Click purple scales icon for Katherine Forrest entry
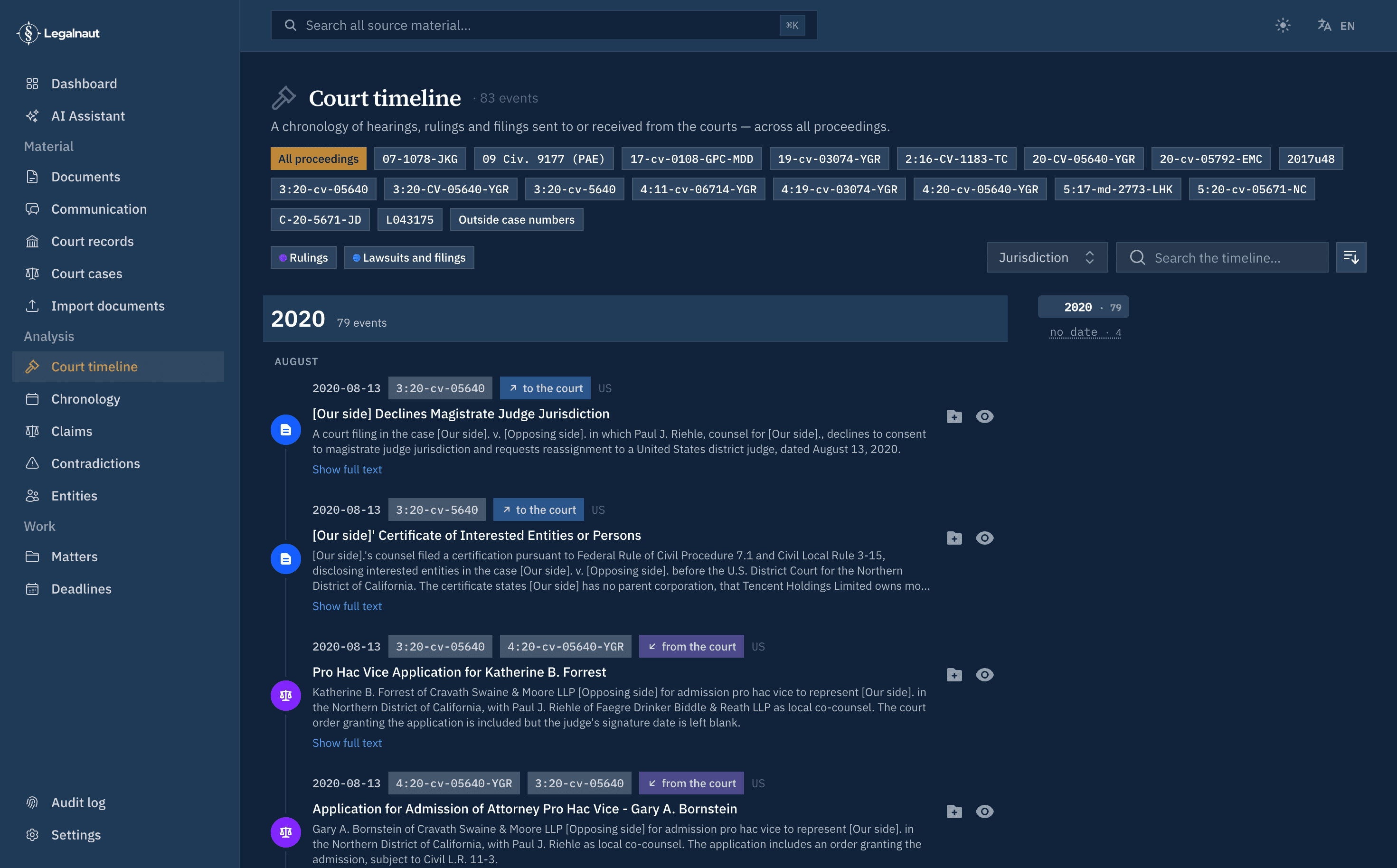Screen dimensions: 1397x868 coord(286,695)
